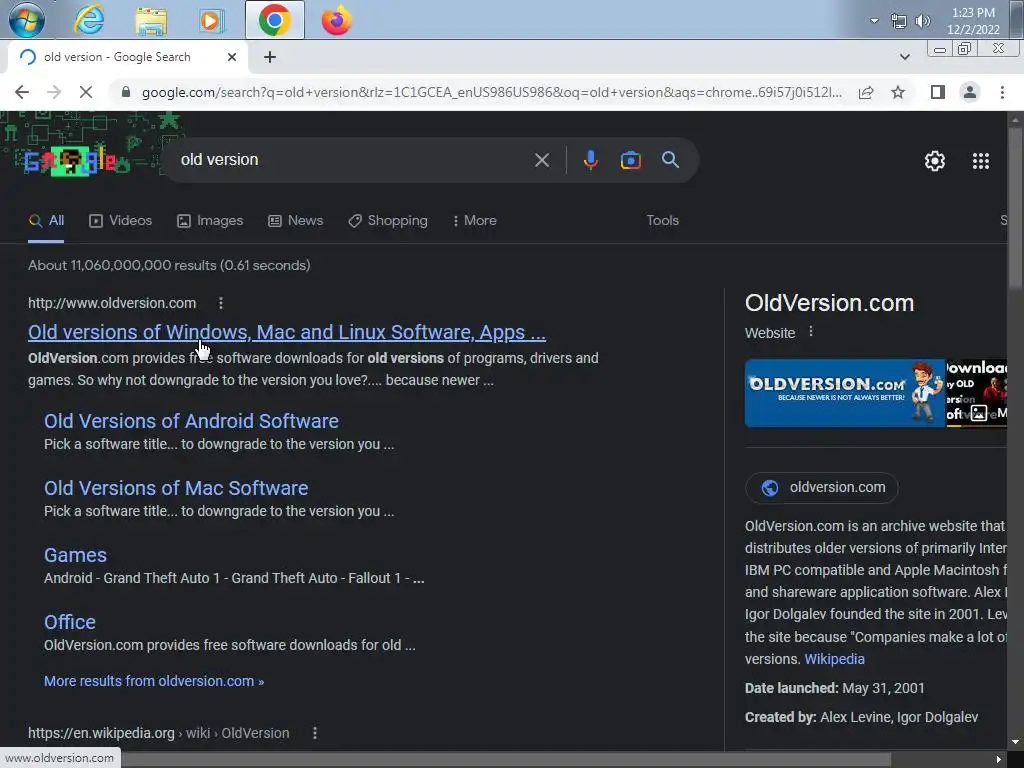
Task: Focus the address bar URL
Action: 491,92
